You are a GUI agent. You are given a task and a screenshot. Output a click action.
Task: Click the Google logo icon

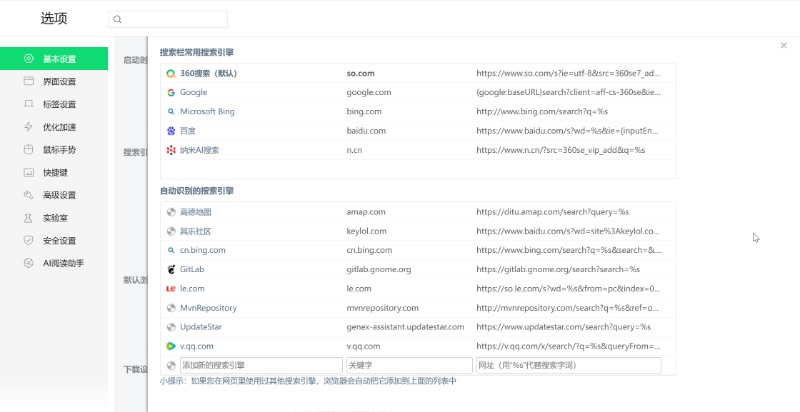tap(171, 92)
